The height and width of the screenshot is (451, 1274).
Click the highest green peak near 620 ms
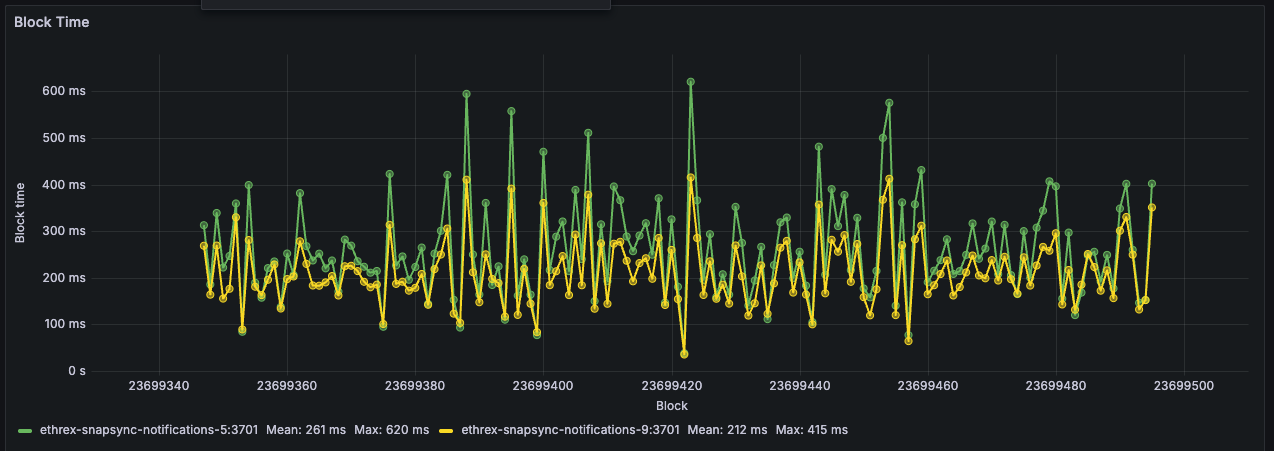(x=690, y=82)
